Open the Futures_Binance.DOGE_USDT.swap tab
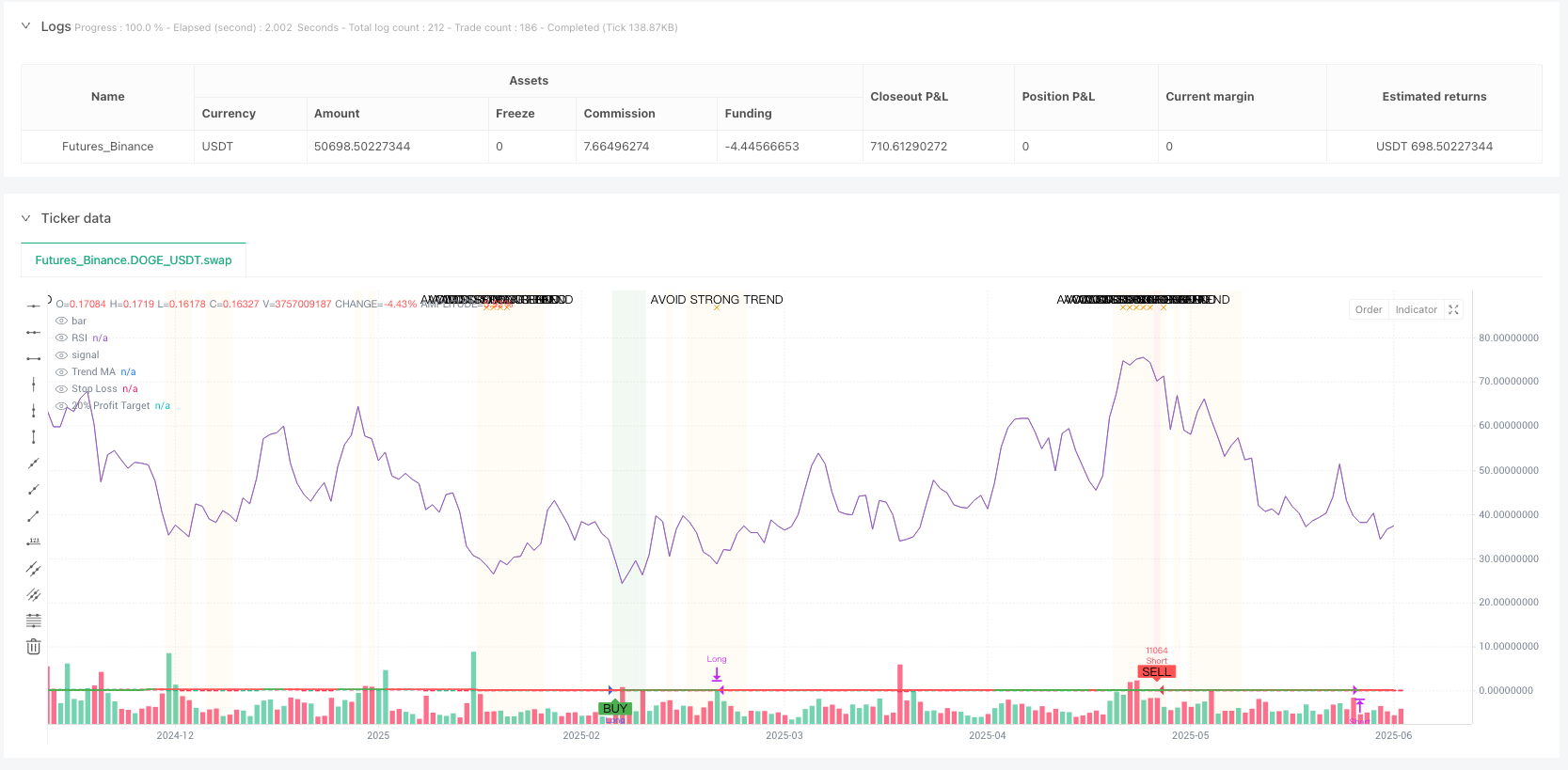1568x770 pixels. coord(134,260)
